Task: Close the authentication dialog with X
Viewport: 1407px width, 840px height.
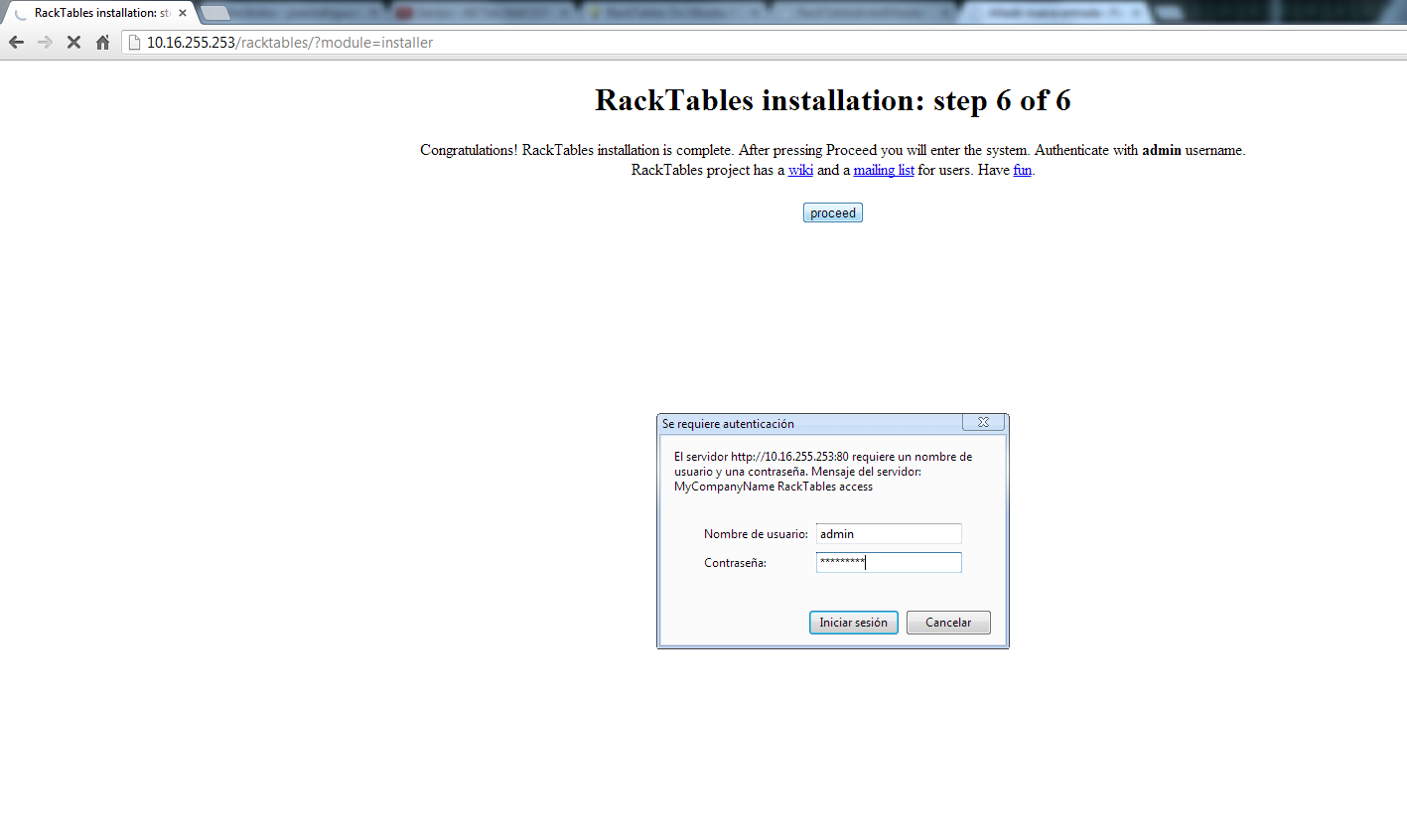Action: click(983, 422)
